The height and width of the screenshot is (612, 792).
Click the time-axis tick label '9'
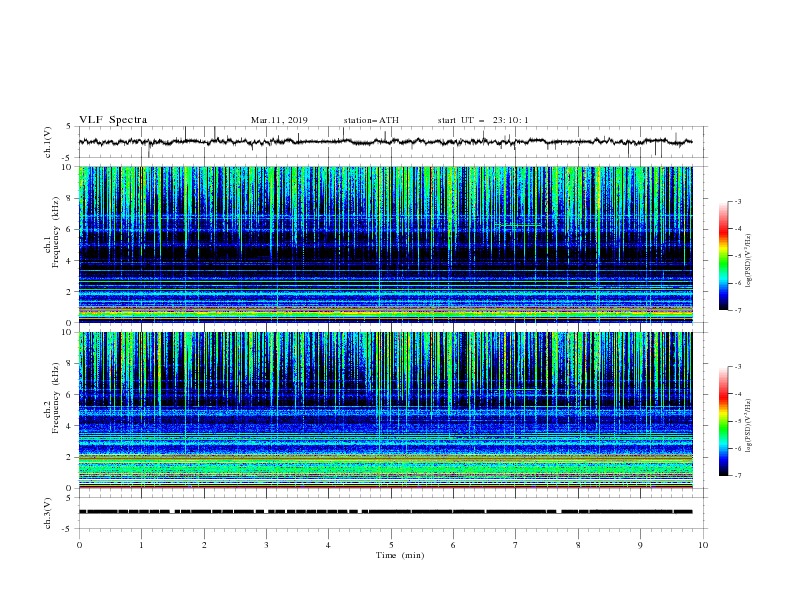[640, 545]
